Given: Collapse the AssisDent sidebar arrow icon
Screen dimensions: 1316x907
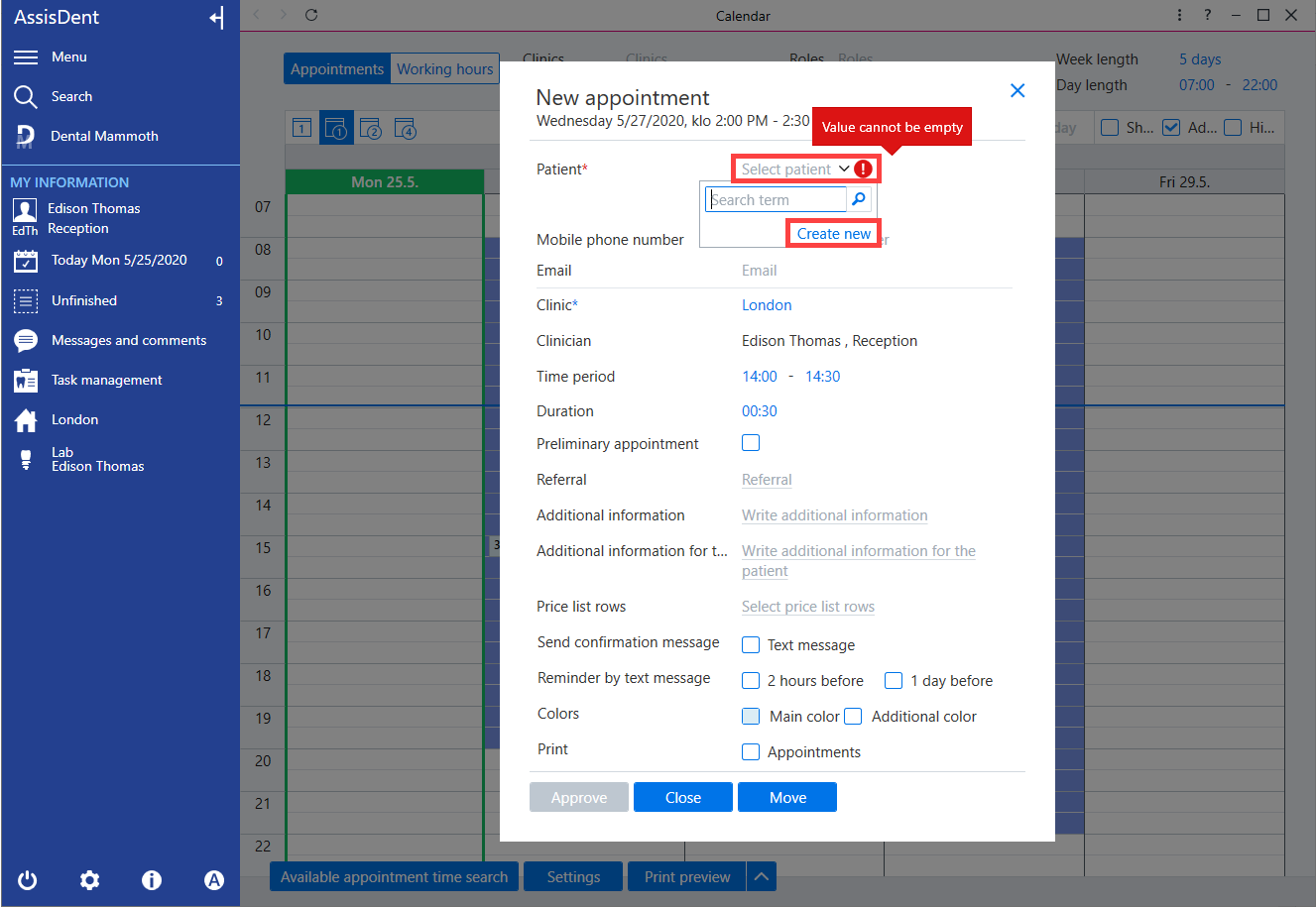Looking at the screenshot, I should 217,18.
